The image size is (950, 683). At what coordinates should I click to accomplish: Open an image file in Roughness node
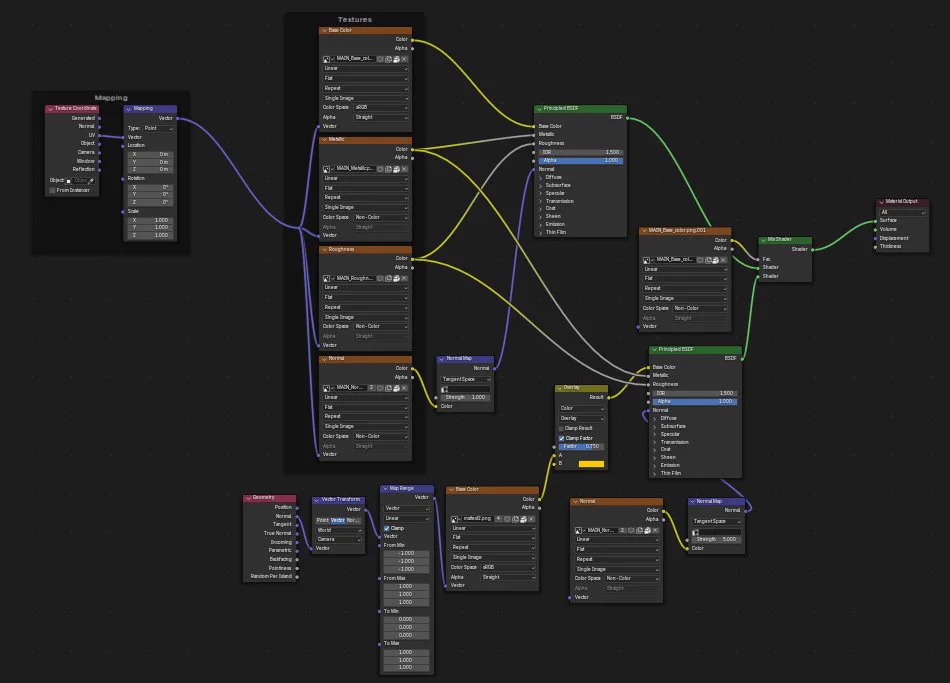(396, 278)
